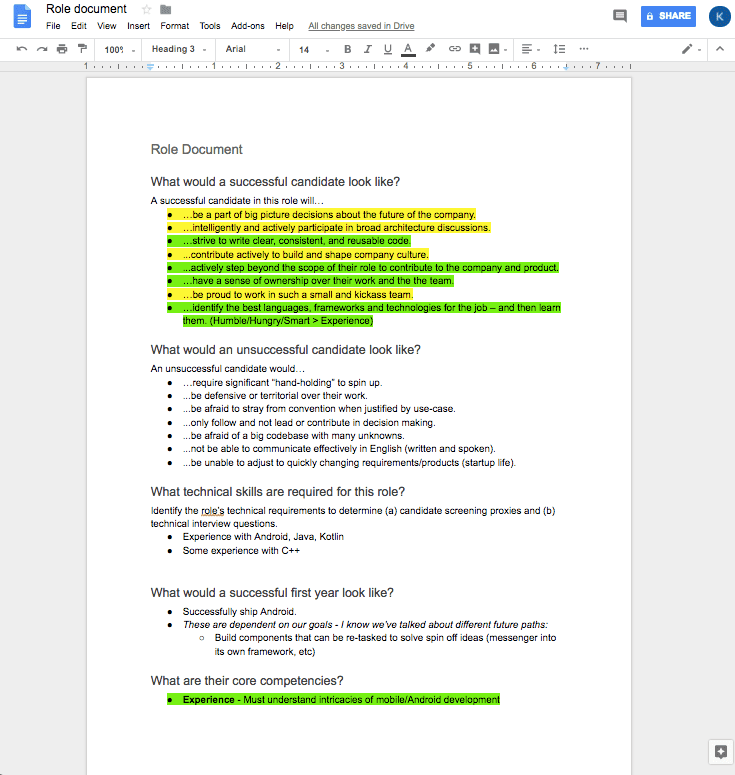Screen dimensions: 735x775
Task: Open the K account avatar
Action: pyautogui.click(x=719, y=16)
